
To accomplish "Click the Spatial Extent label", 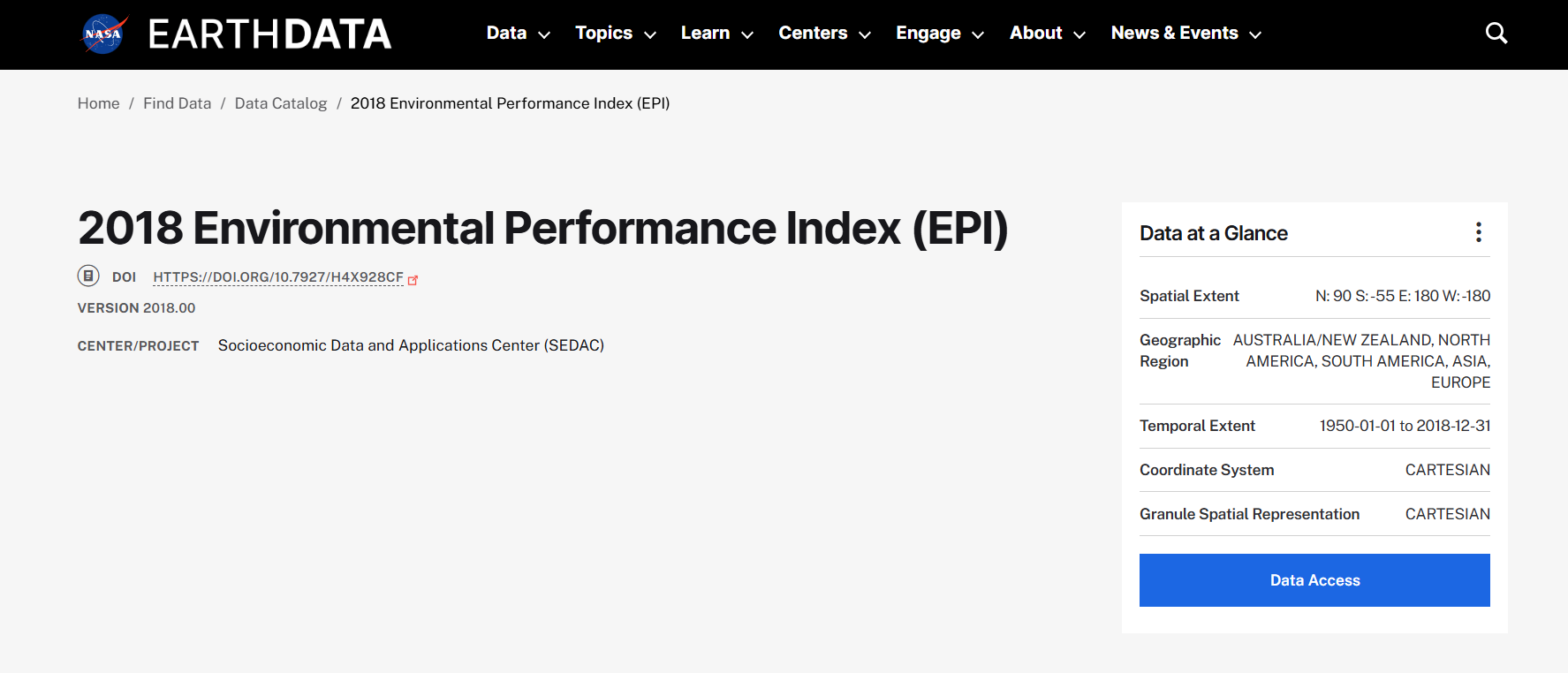I will coord(1189,296).
